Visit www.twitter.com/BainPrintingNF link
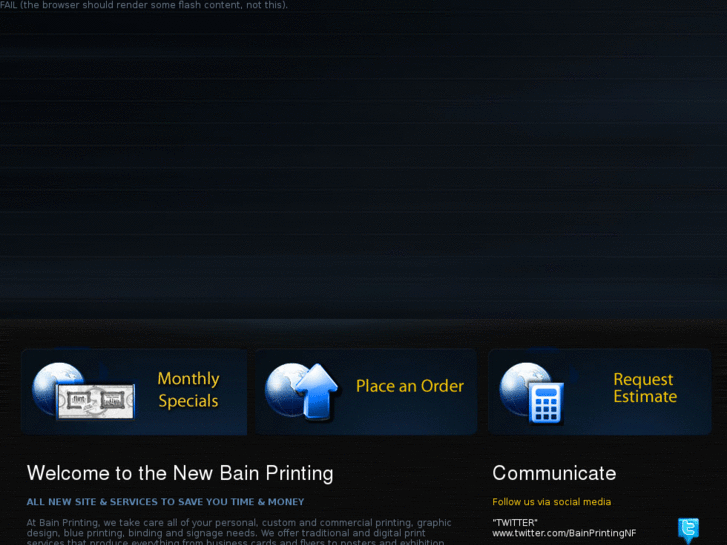The image size is (727, 545). point(564,533)
